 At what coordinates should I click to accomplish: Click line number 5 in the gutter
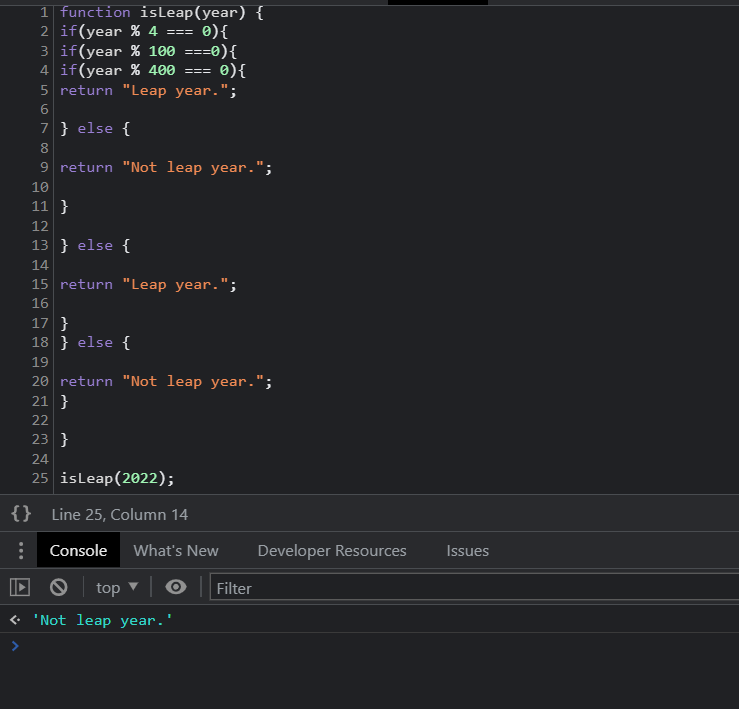[x=44, y=90]
